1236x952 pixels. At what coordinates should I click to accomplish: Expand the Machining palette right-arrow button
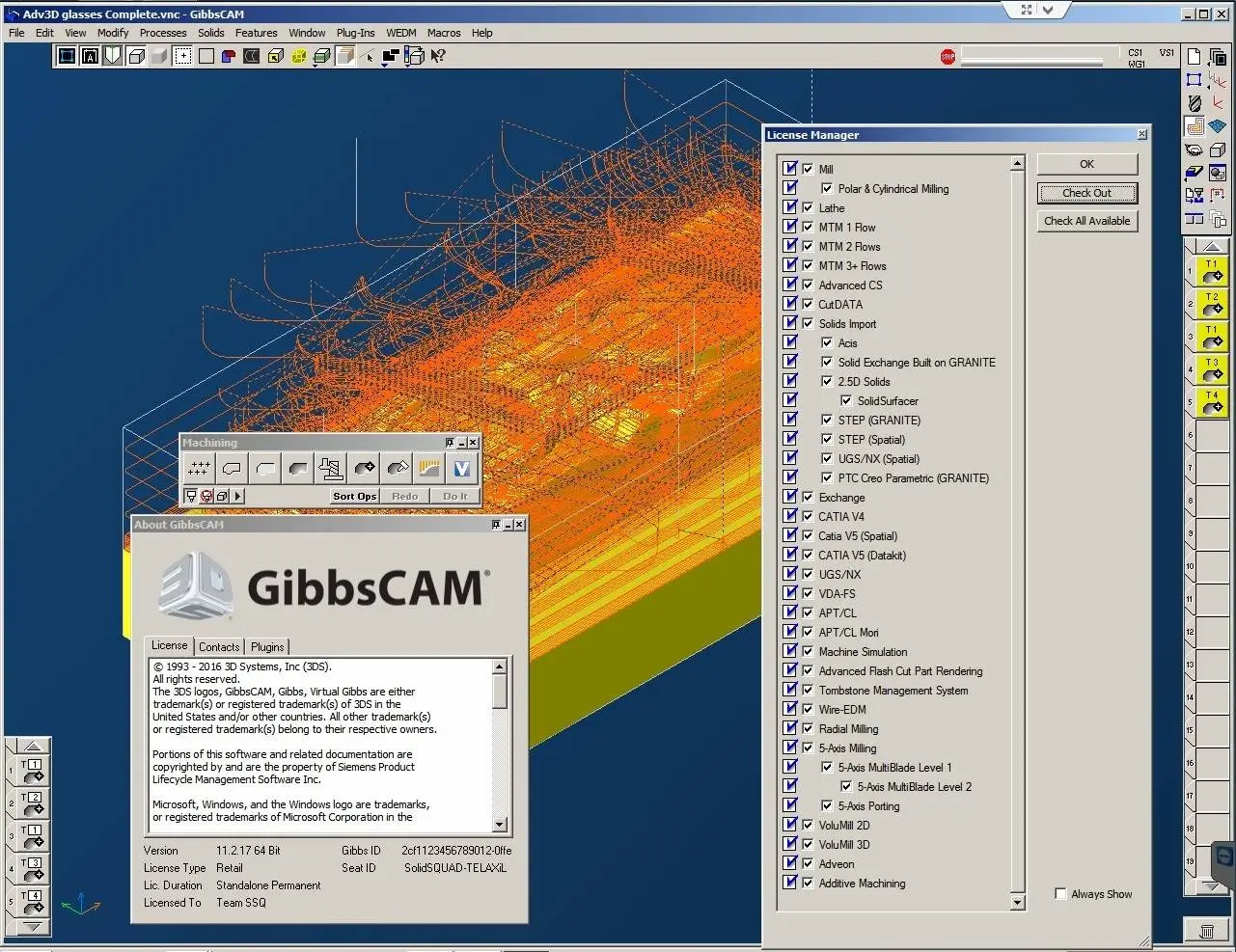[x=238, y=496]
